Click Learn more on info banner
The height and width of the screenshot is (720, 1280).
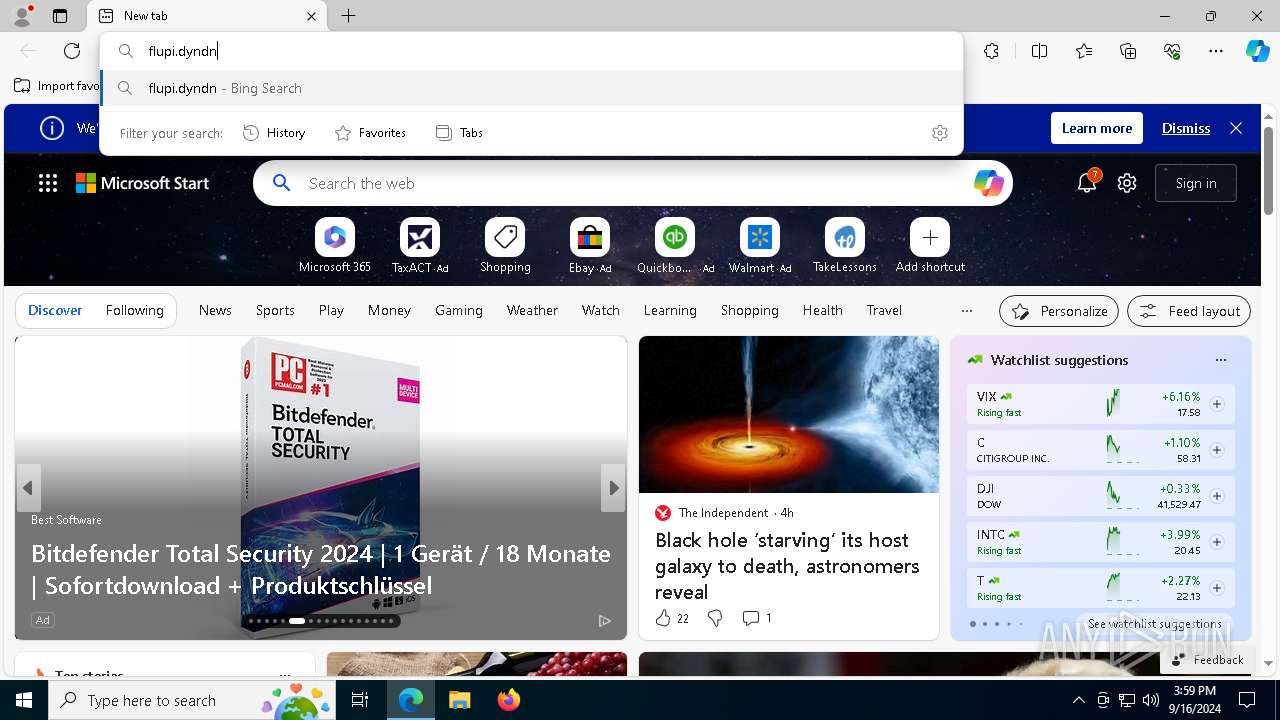1097,128
